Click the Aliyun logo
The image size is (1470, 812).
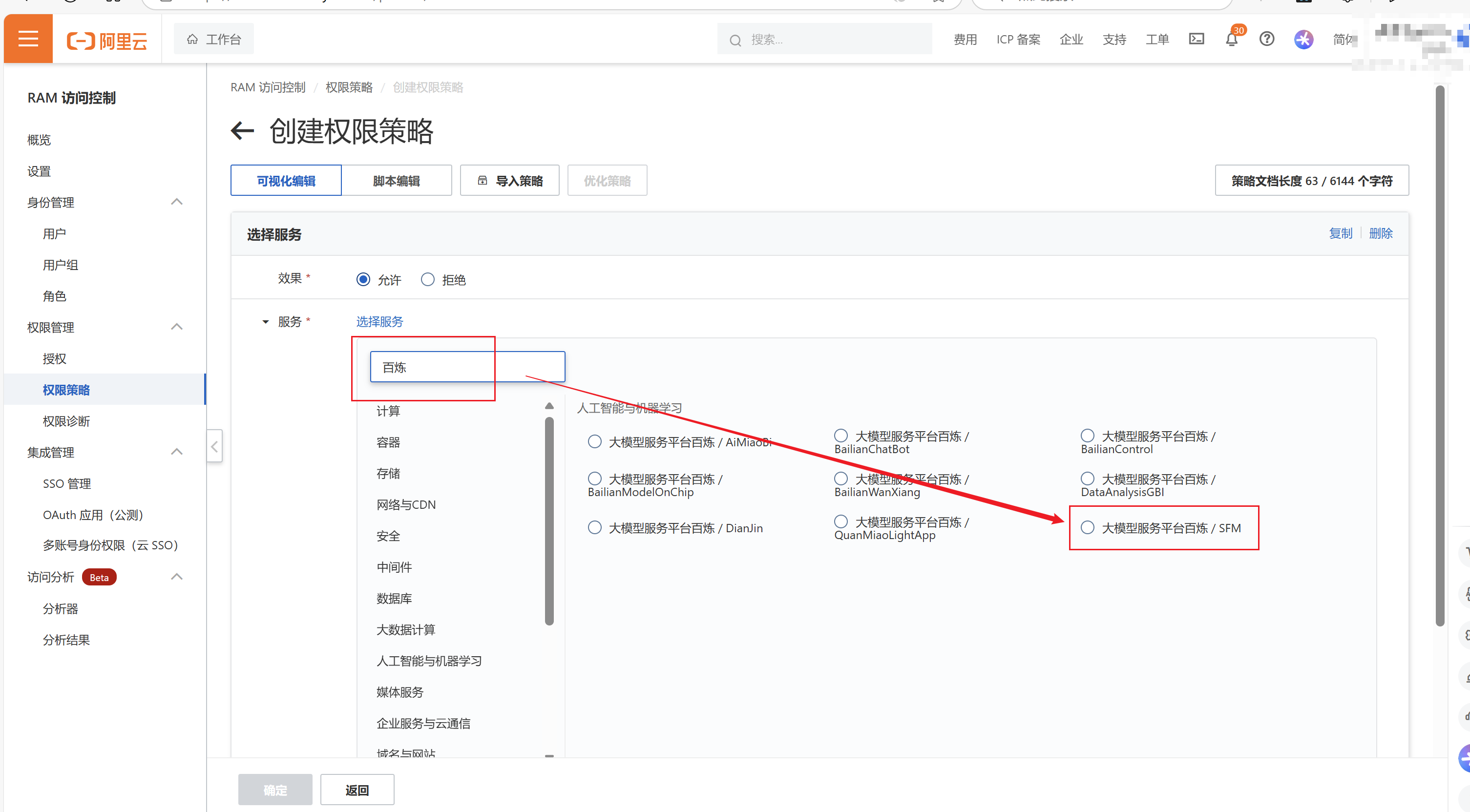107,40
